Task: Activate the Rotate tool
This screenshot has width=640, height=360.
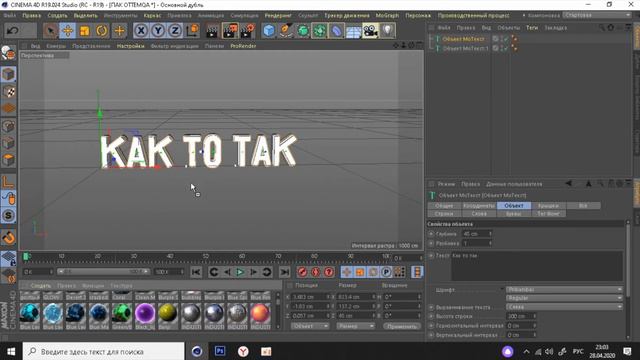Action: pos(102,31)
